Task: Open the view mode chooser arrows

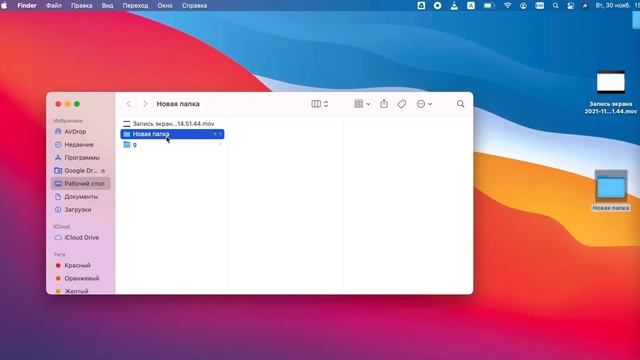Action: point(326,104)
